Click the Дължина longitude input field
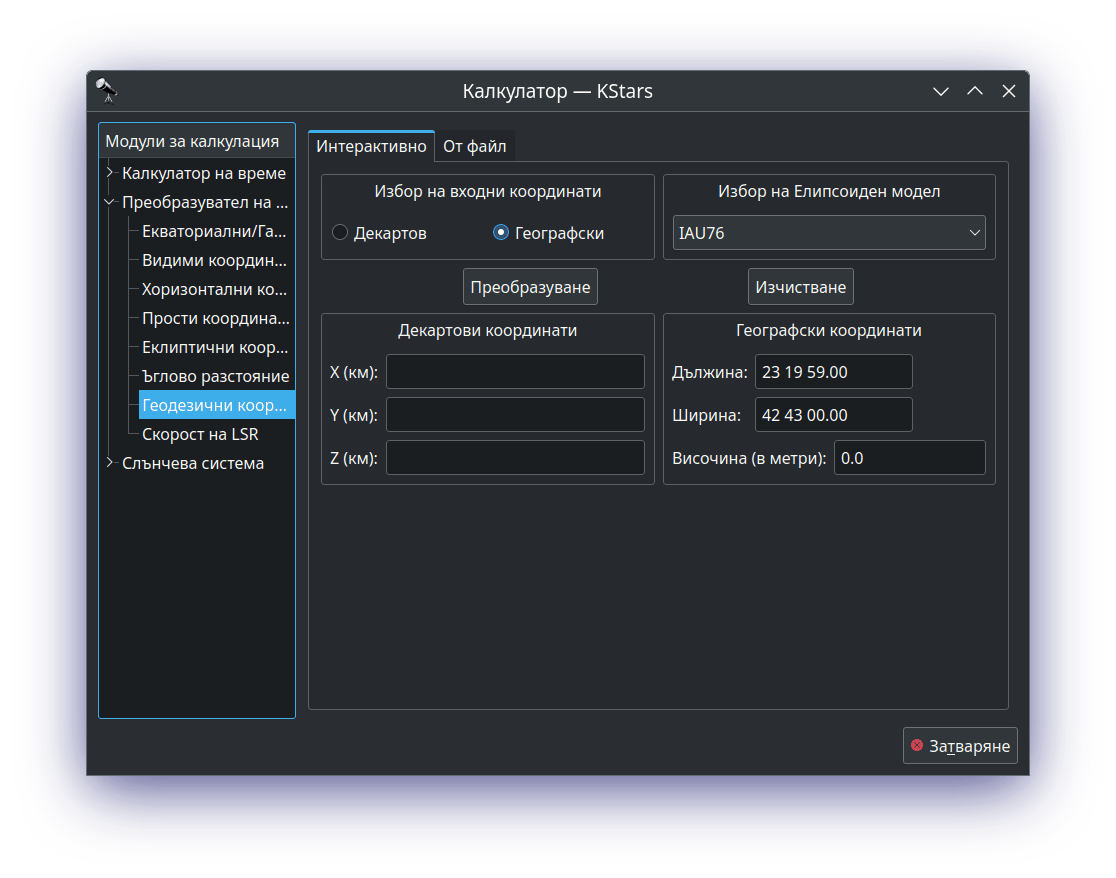Image resolution: width=1116 pixels, height=878 pixels. pyautogui.click(x=833, y=372)
